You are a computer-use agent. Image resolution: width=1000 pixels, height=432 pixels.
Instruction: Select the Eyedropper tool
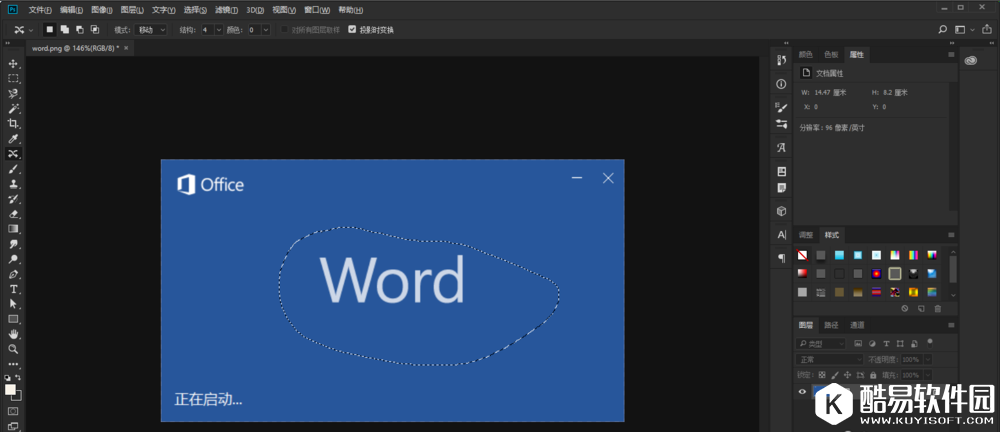coord(13,139)
